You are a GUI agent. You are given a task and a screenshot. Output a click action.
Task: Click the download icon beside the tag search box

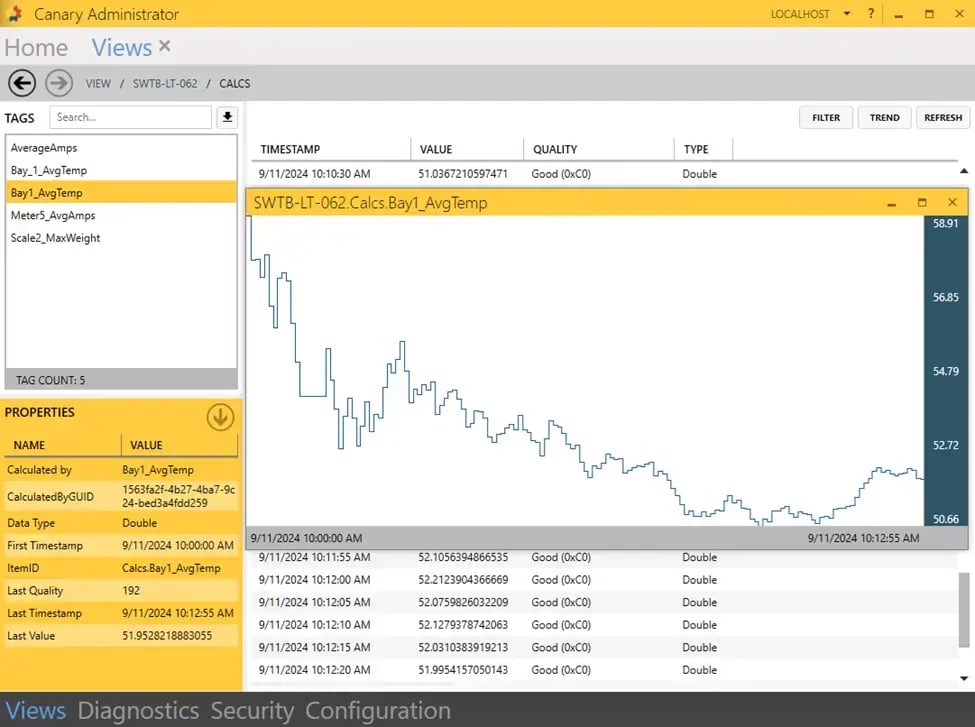(226, 117)
